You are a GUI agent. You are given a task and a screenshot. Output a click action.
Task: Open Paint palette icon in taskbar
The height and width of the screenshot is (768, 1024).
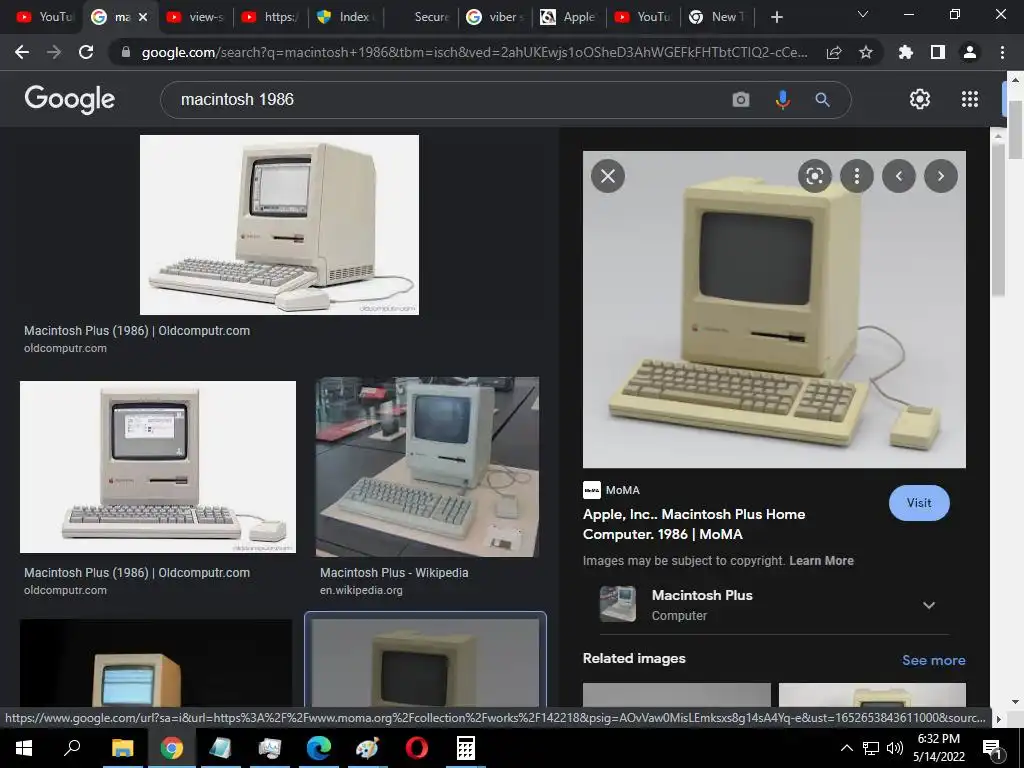pos(367,748)
